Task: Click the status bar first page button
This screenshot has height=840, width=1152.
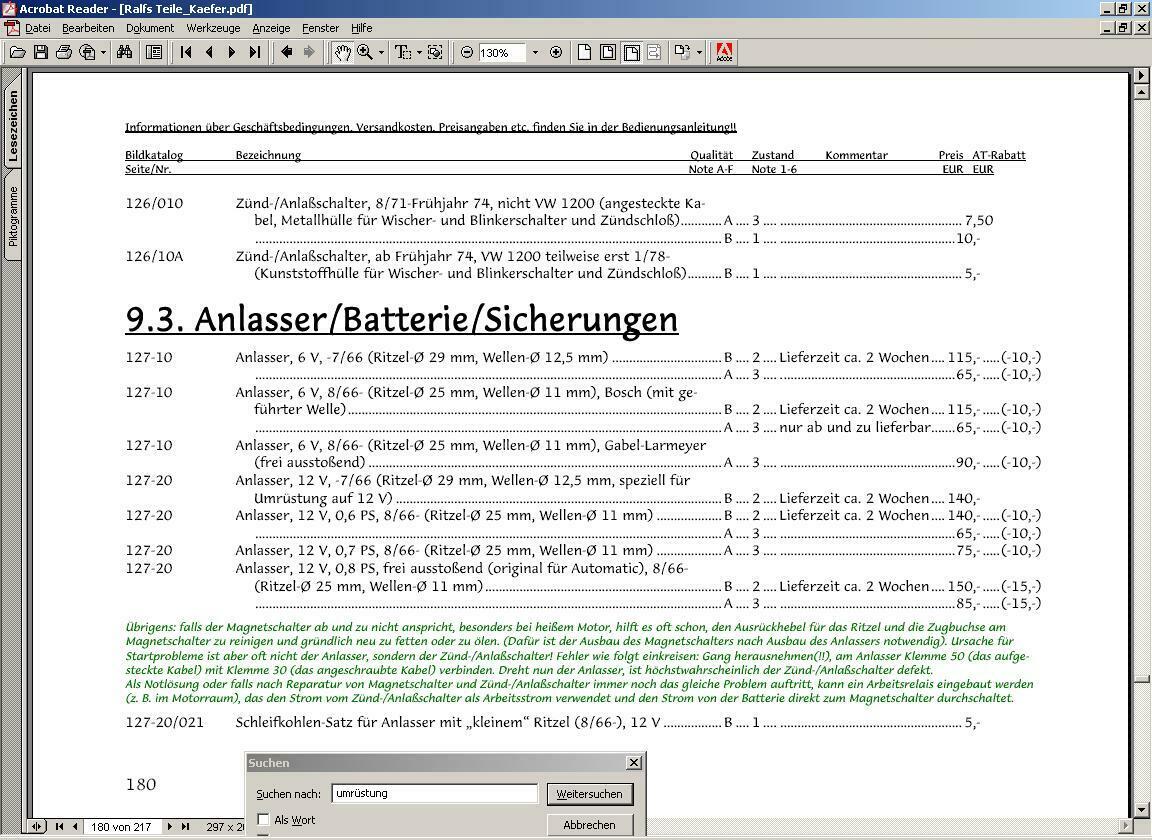Action: click(60, 827)
